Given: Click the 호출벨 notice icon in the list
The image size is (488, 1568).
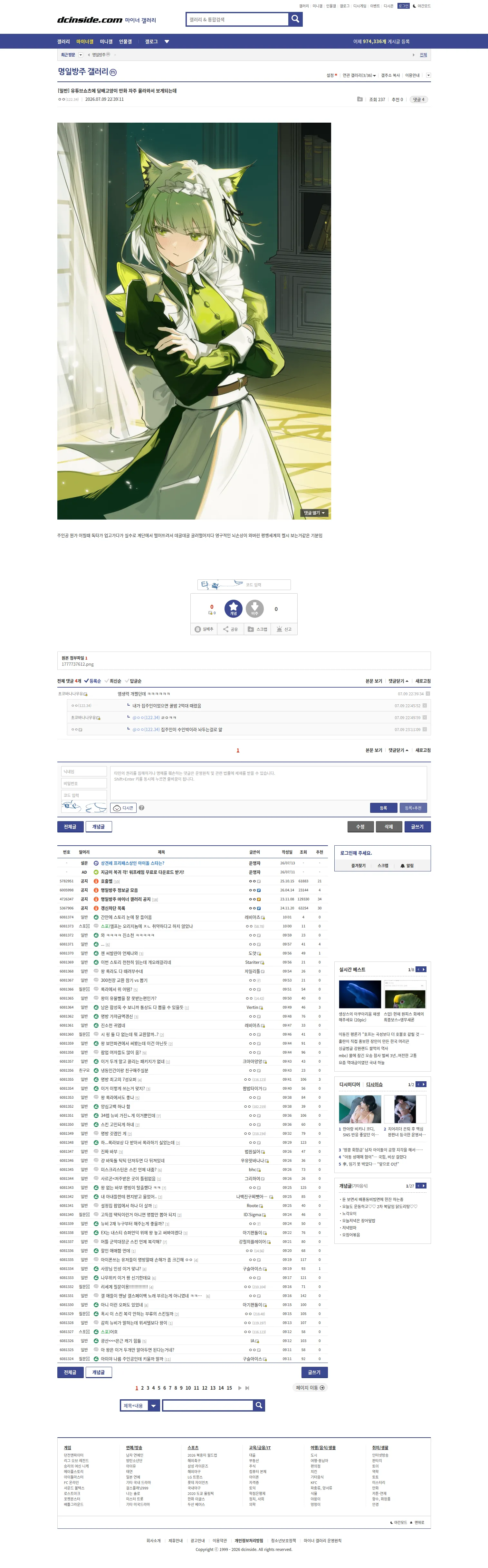Looking at the screenshot, I should pyautogui.click(x=96, y=881).
